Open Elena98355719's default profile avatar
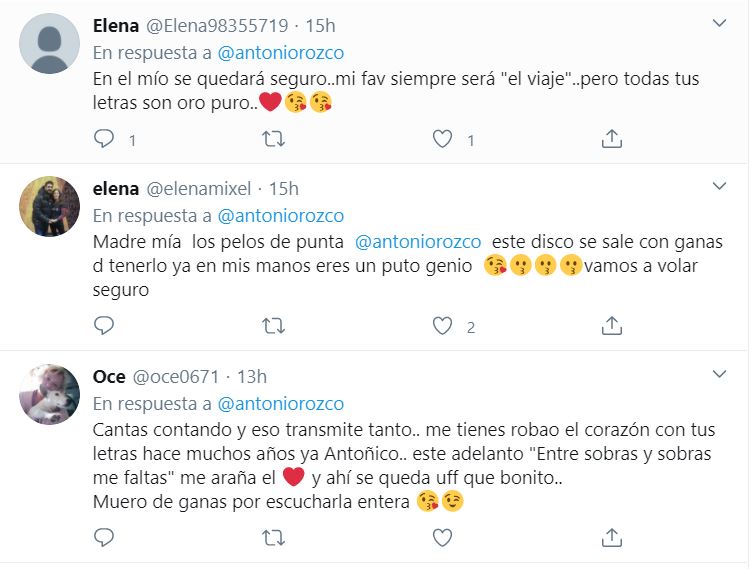This screenshot has width=754, height=569. click(x=50, y=44)
